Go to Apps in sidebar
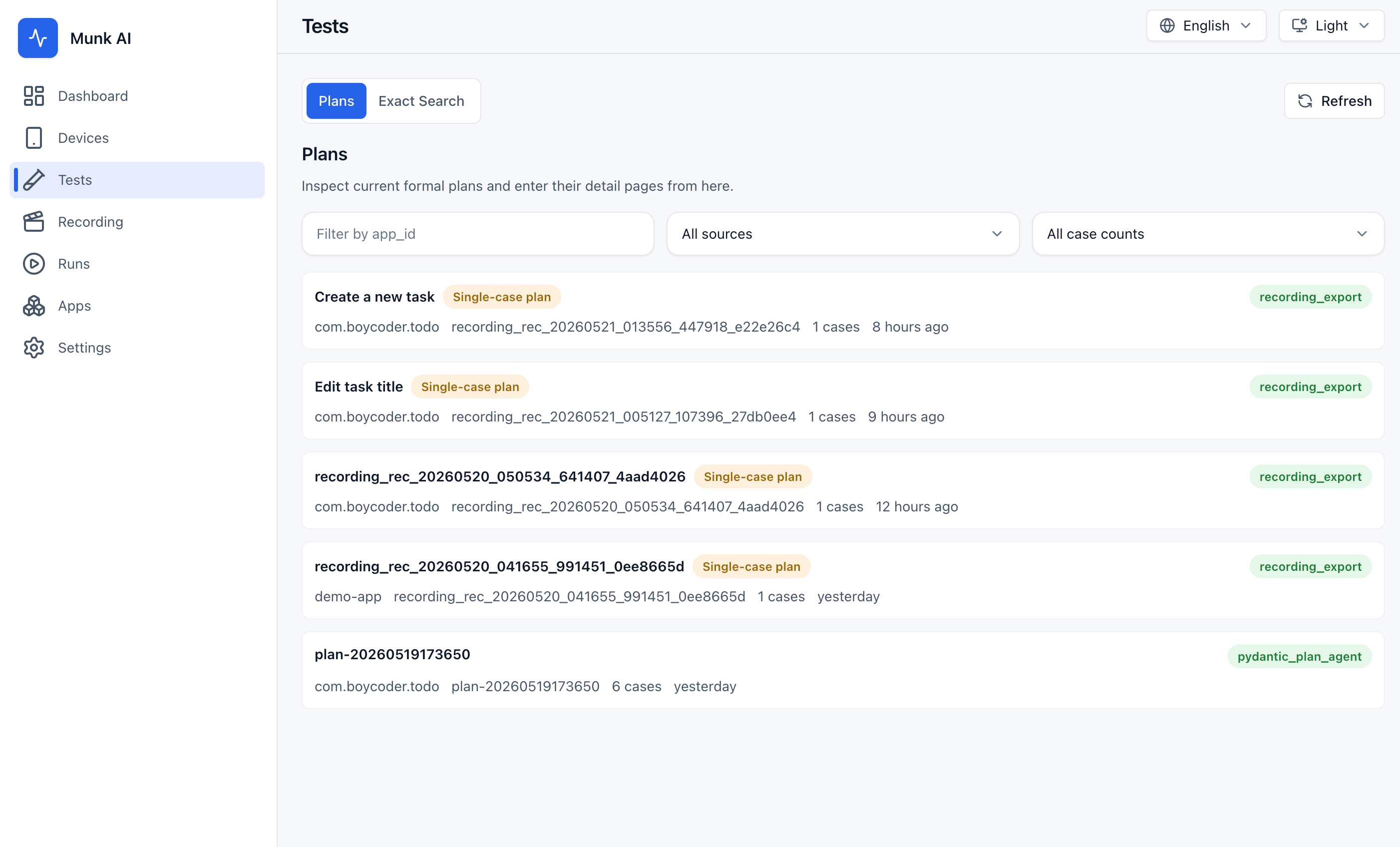 pyautogui.click(x=137, y=306)
